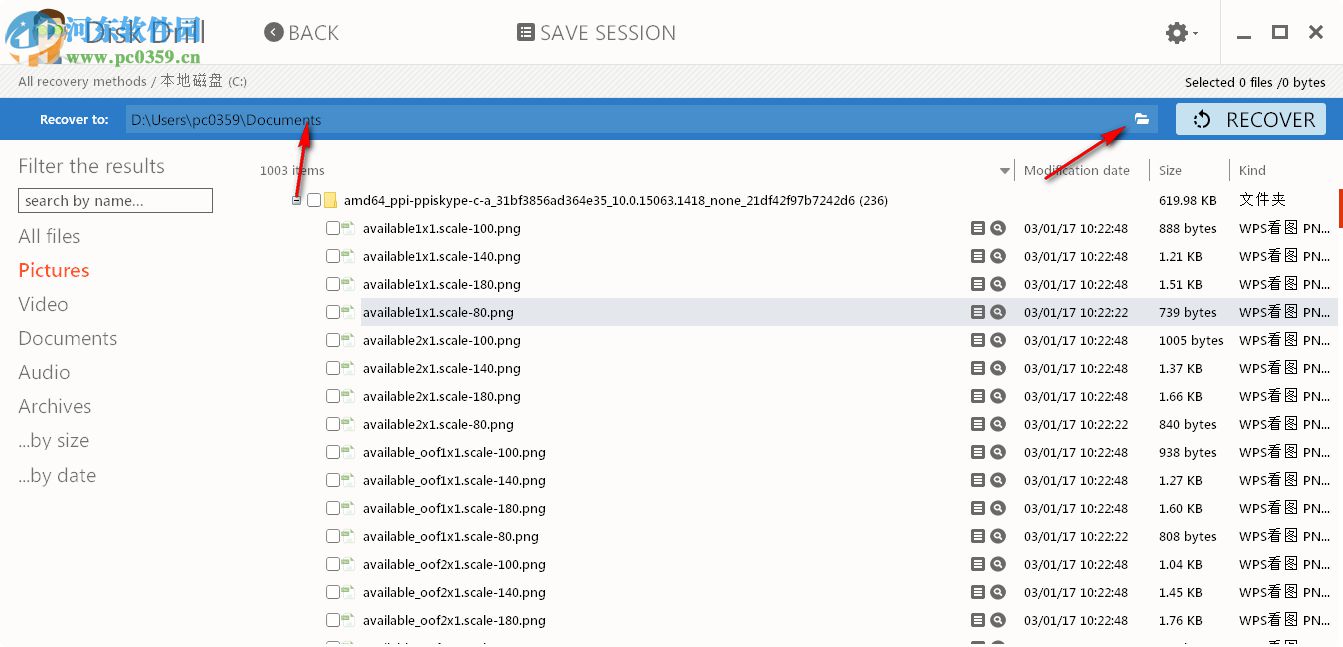Click preview magnifier icon for available_oof2x1.scale-180.png
This screenshot has width=1343, height=647.
(997, 620)
